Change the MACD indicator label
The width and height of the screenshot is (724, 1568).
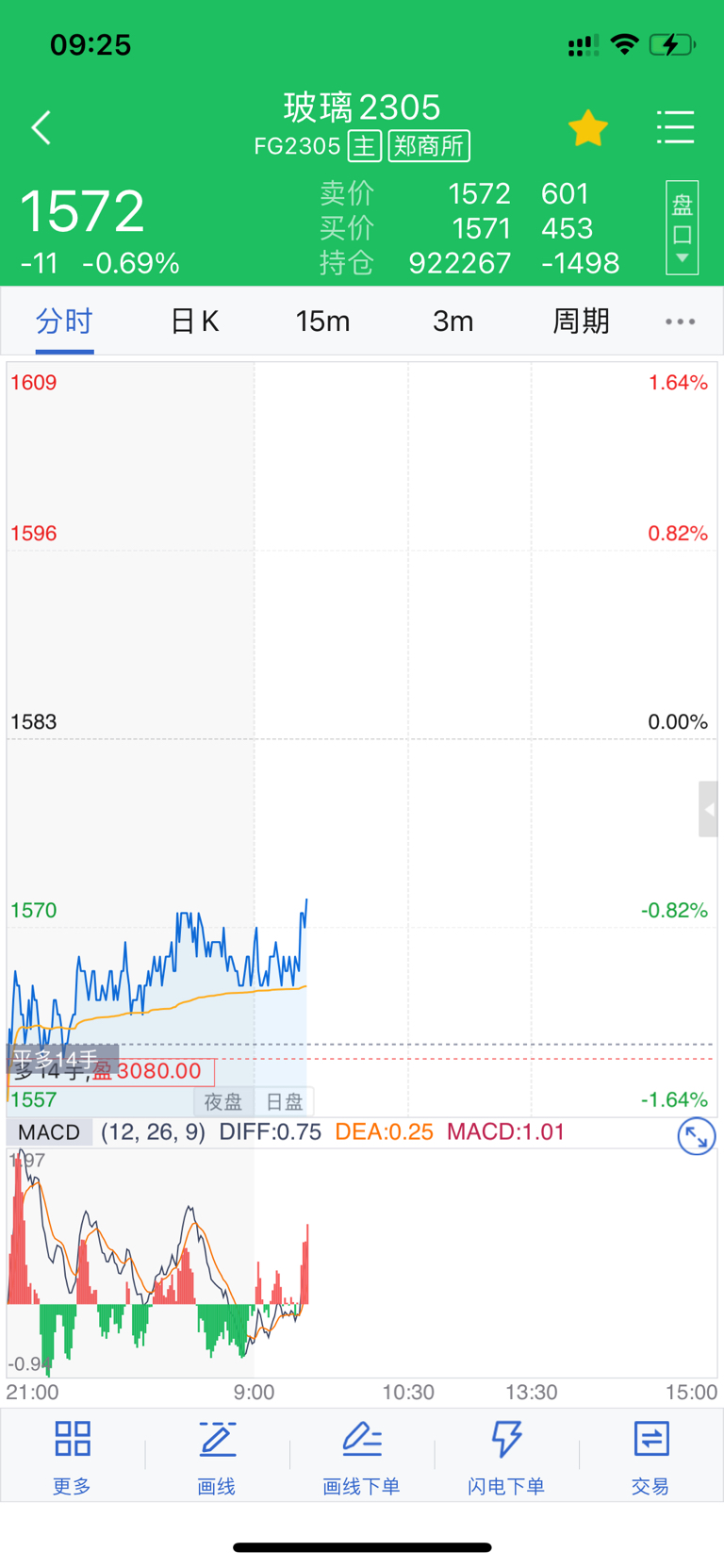point(50,1131)
